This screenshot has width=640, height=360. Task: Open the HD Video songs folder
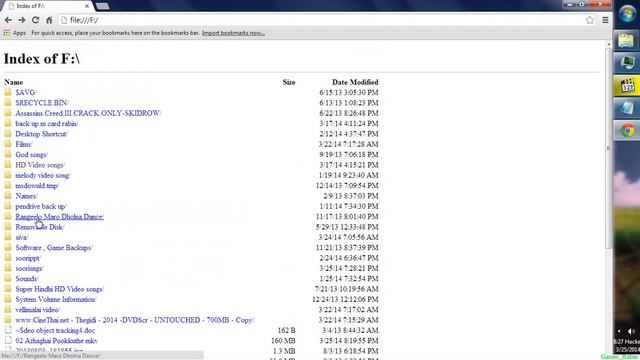(40, 165)
